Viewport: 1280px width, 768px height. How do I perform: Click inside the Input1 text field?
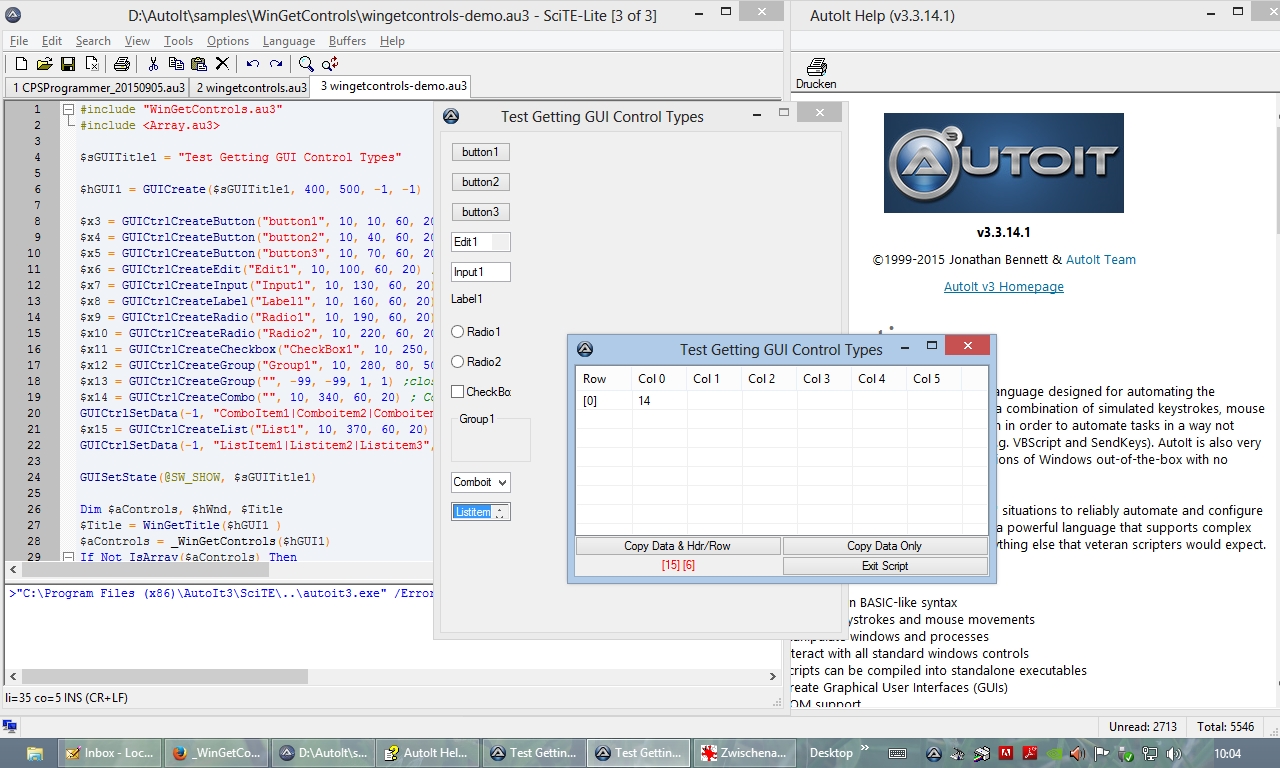(x=480, y=272)
